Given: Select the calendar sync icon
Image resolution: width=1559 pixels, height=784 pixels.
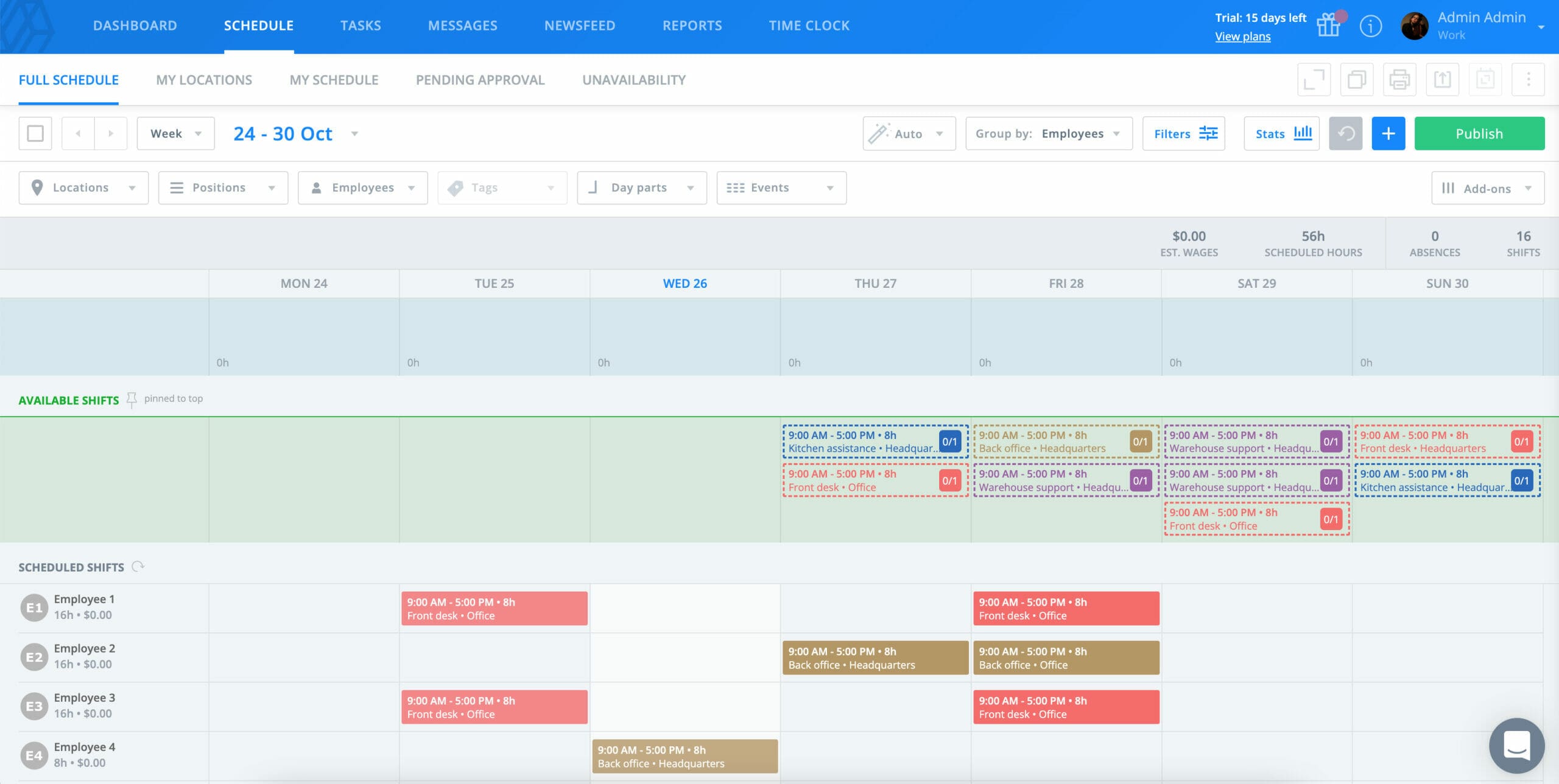Looking at the screenshot, I should click(1485, 79).
